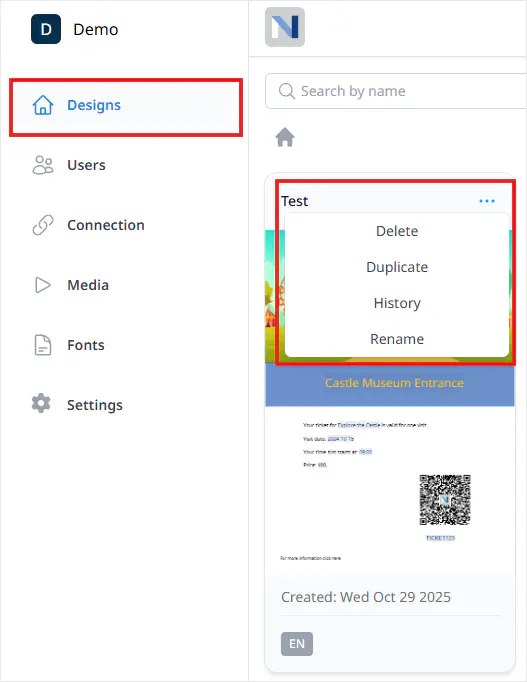
Task: Click the Fonts document icon
Action: [x=43, y=345]
